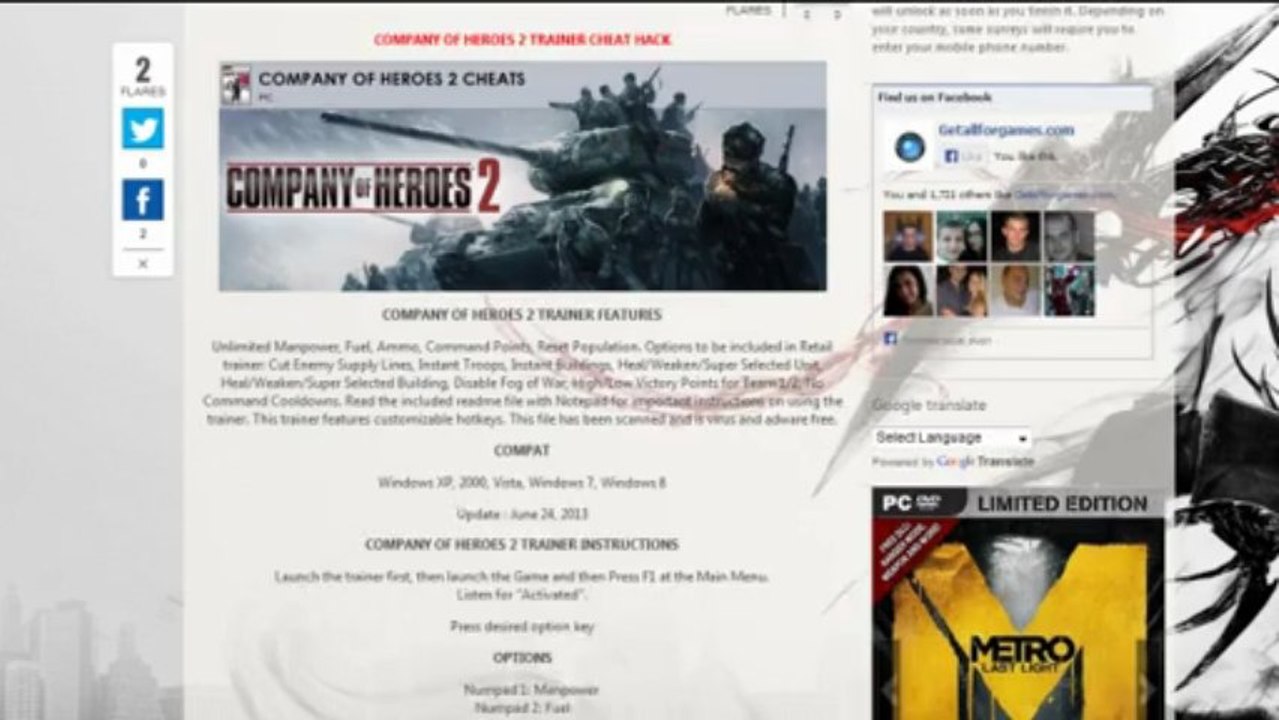Image resolution: width=1279 pixels, height=720 pixels.
Task: Click the Google Translate powered-by link
Action: pos(985,462)
